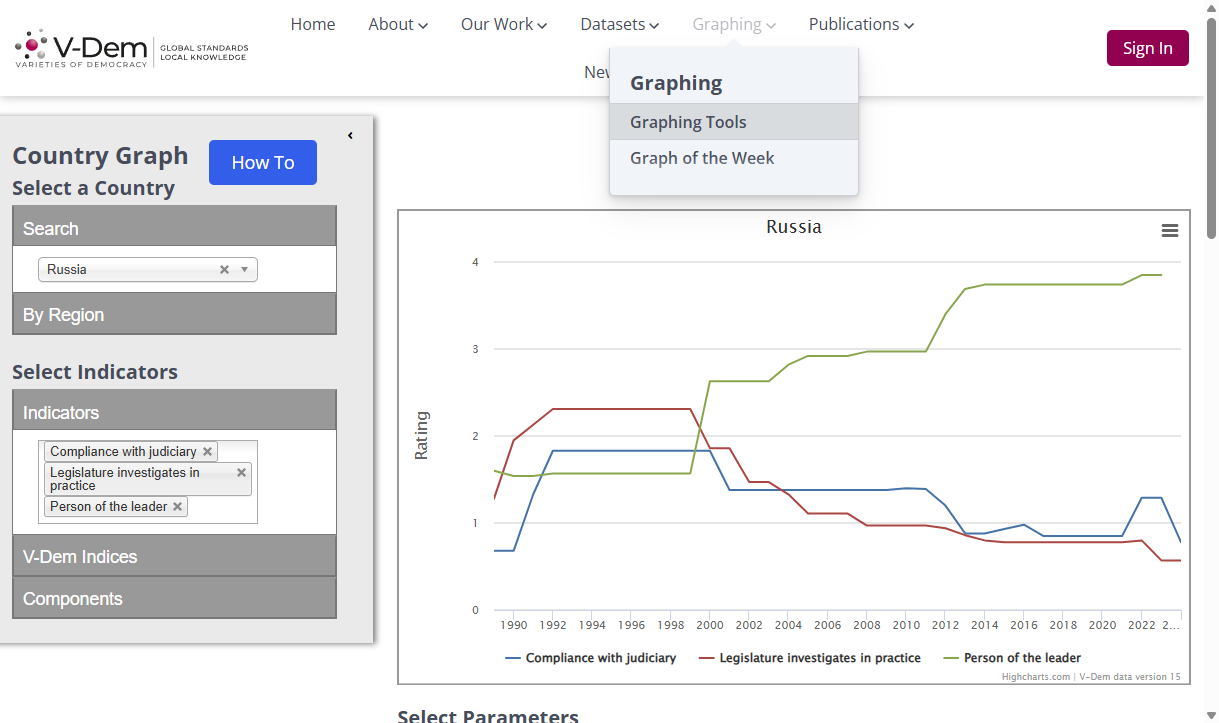1219x723 pixels.
Task: Remove Person of the leader tag
Action: [x=177, y=507]
